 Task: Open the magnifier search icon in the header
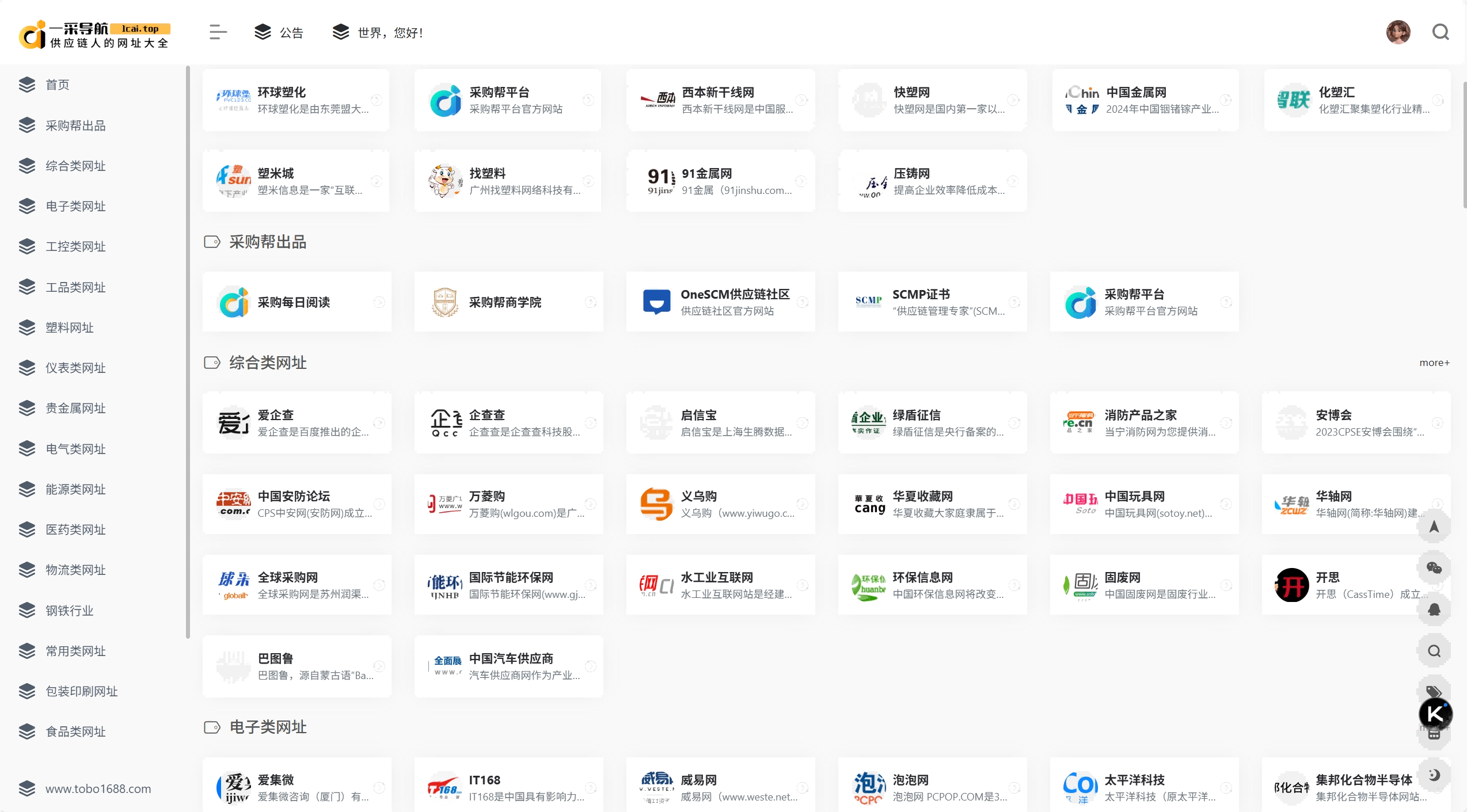(1441, 32)
